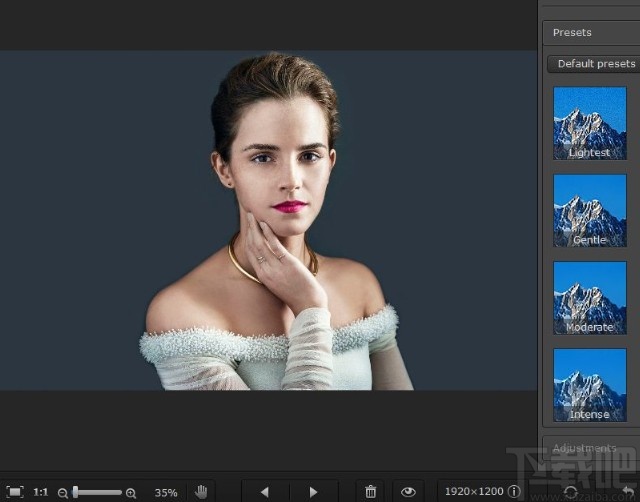
Task: Collapse the Presets panel header
Action: (x=590, y=32)
